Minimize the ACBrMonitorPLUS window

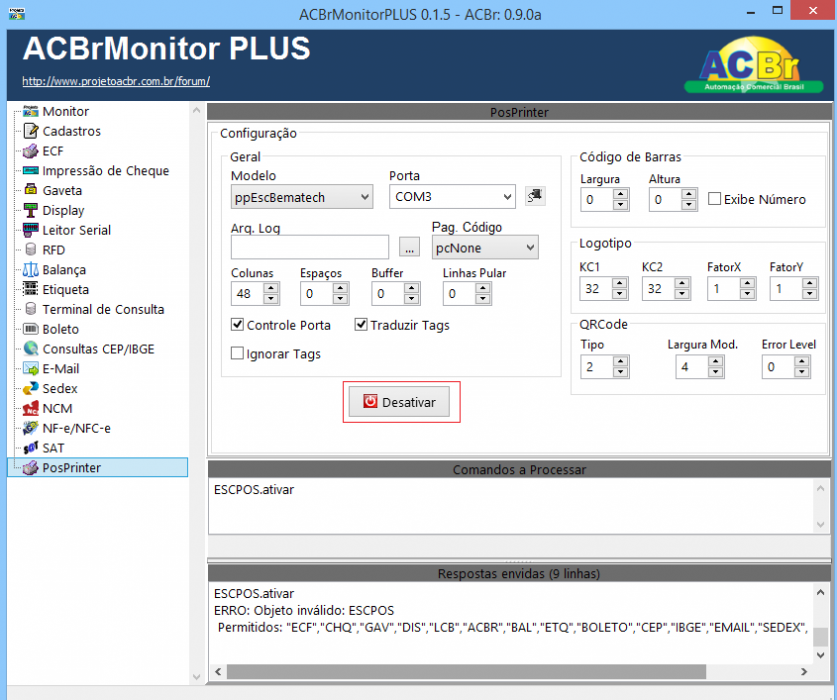751,12
